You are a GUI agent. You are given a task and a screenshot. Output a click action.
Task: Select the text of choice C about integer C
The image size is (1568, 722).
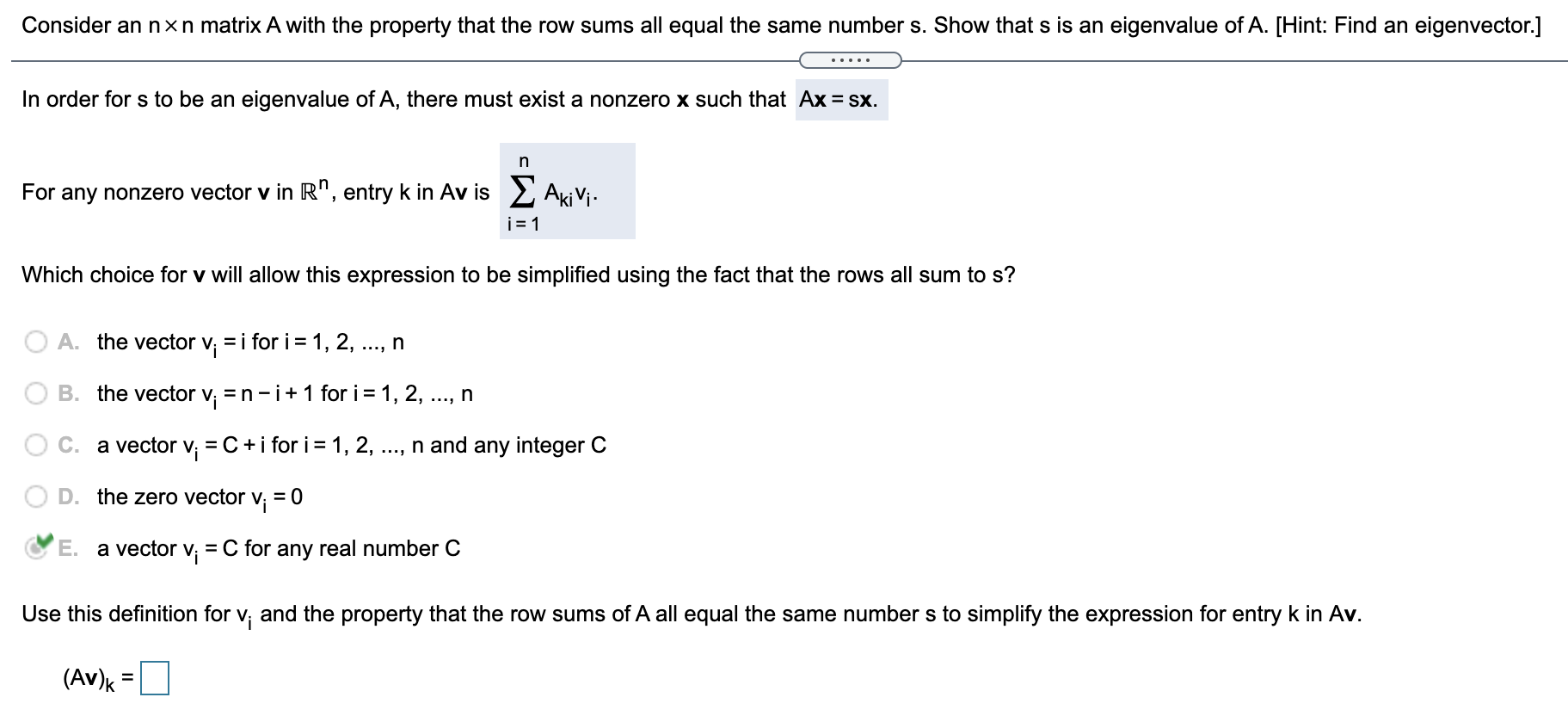[351, 445]
